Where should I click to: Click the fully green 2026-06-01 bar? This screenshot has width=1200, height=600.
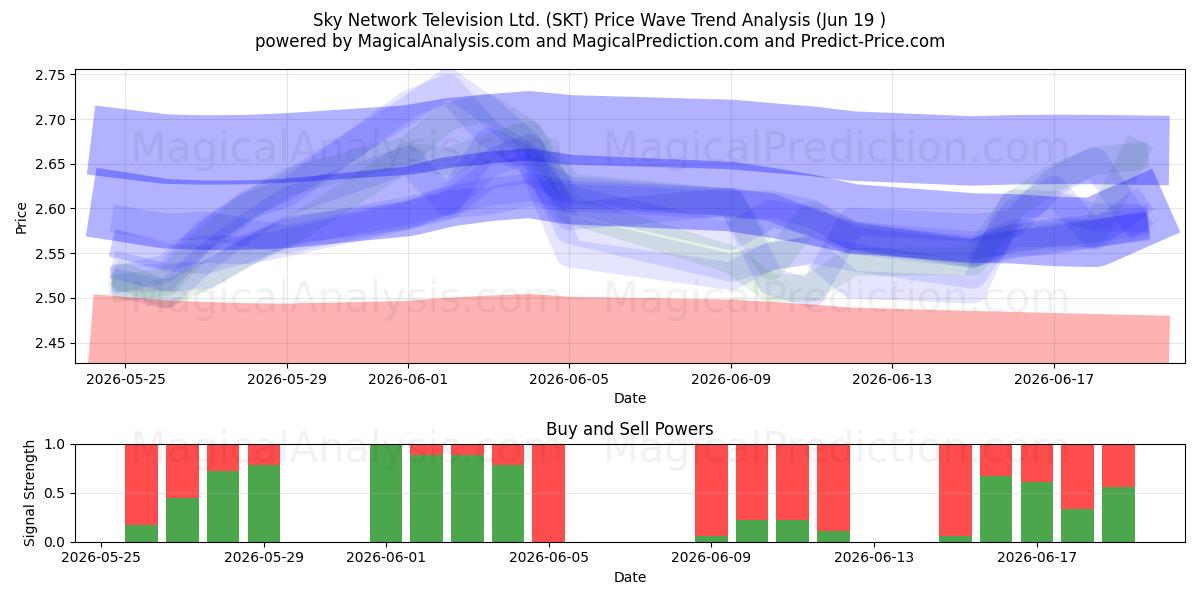click(386, 493)
